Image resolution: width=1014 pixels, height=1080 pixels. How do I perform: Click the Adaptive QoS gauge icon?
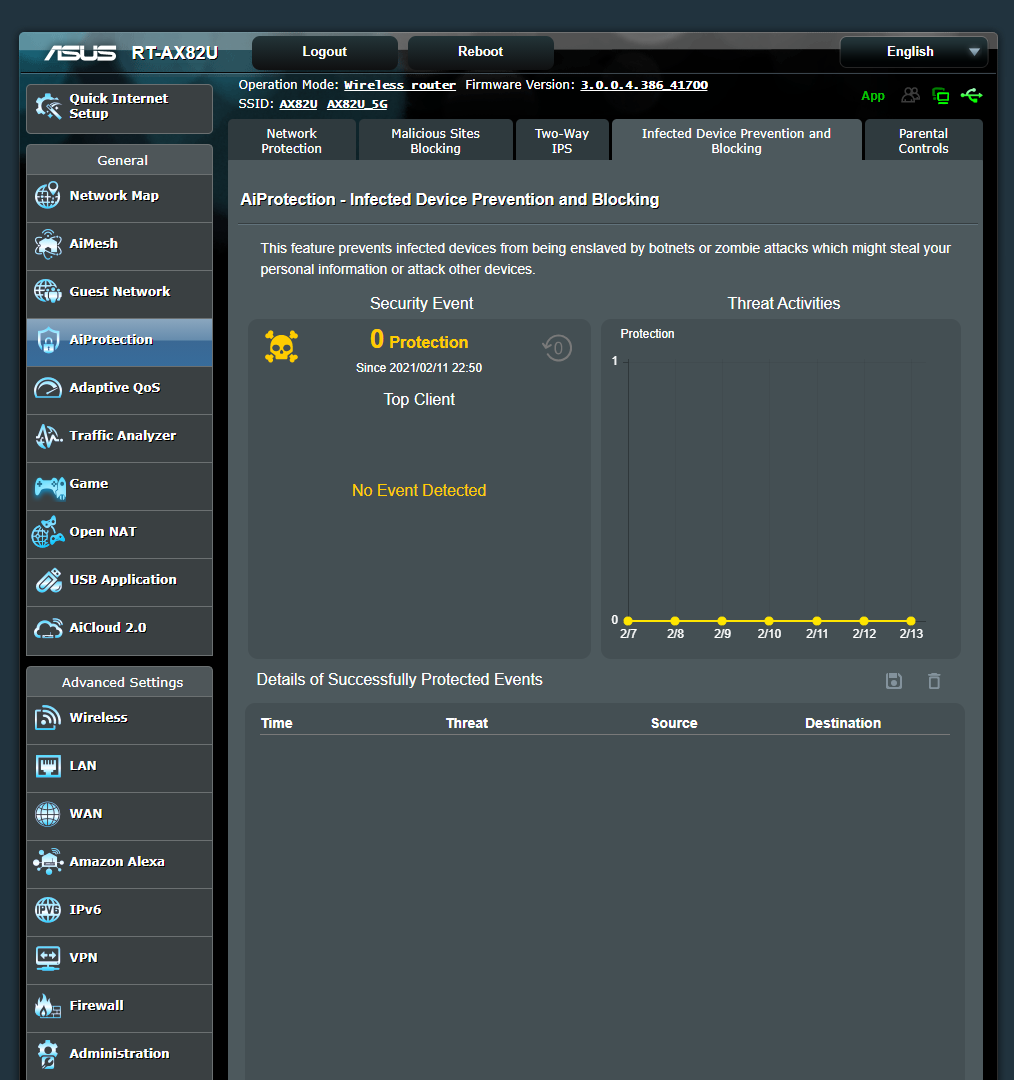(48, 388)
